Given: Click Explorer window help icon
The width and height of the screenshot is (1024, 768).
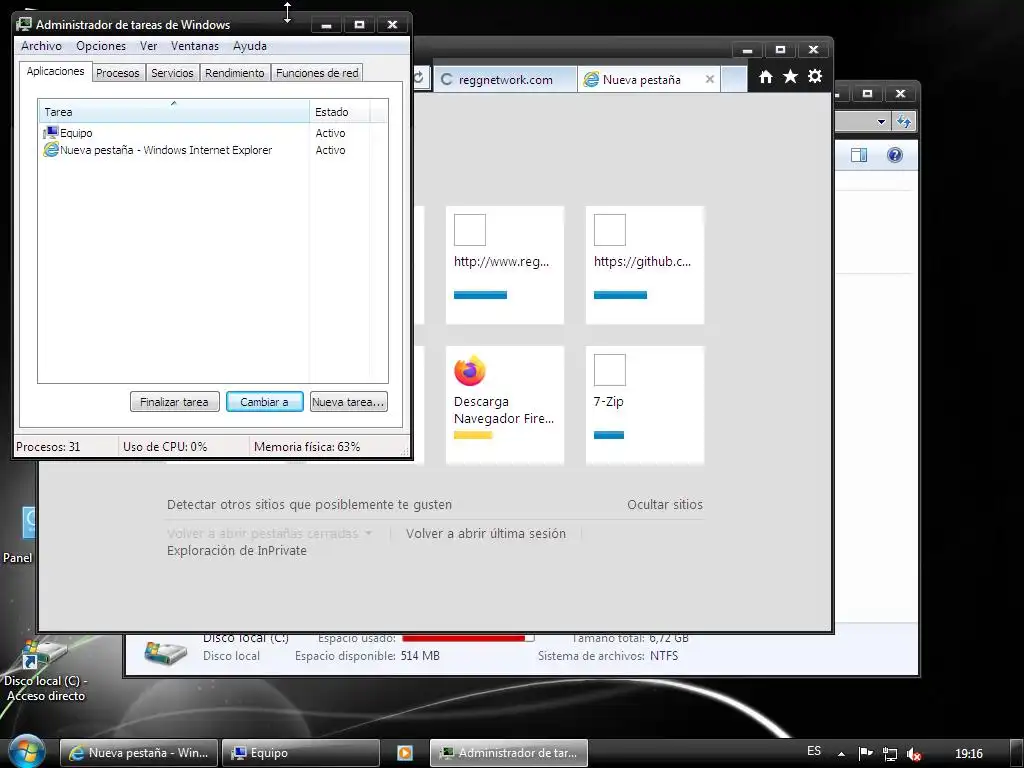Looking at the screenshot, I should pos(895,155).
